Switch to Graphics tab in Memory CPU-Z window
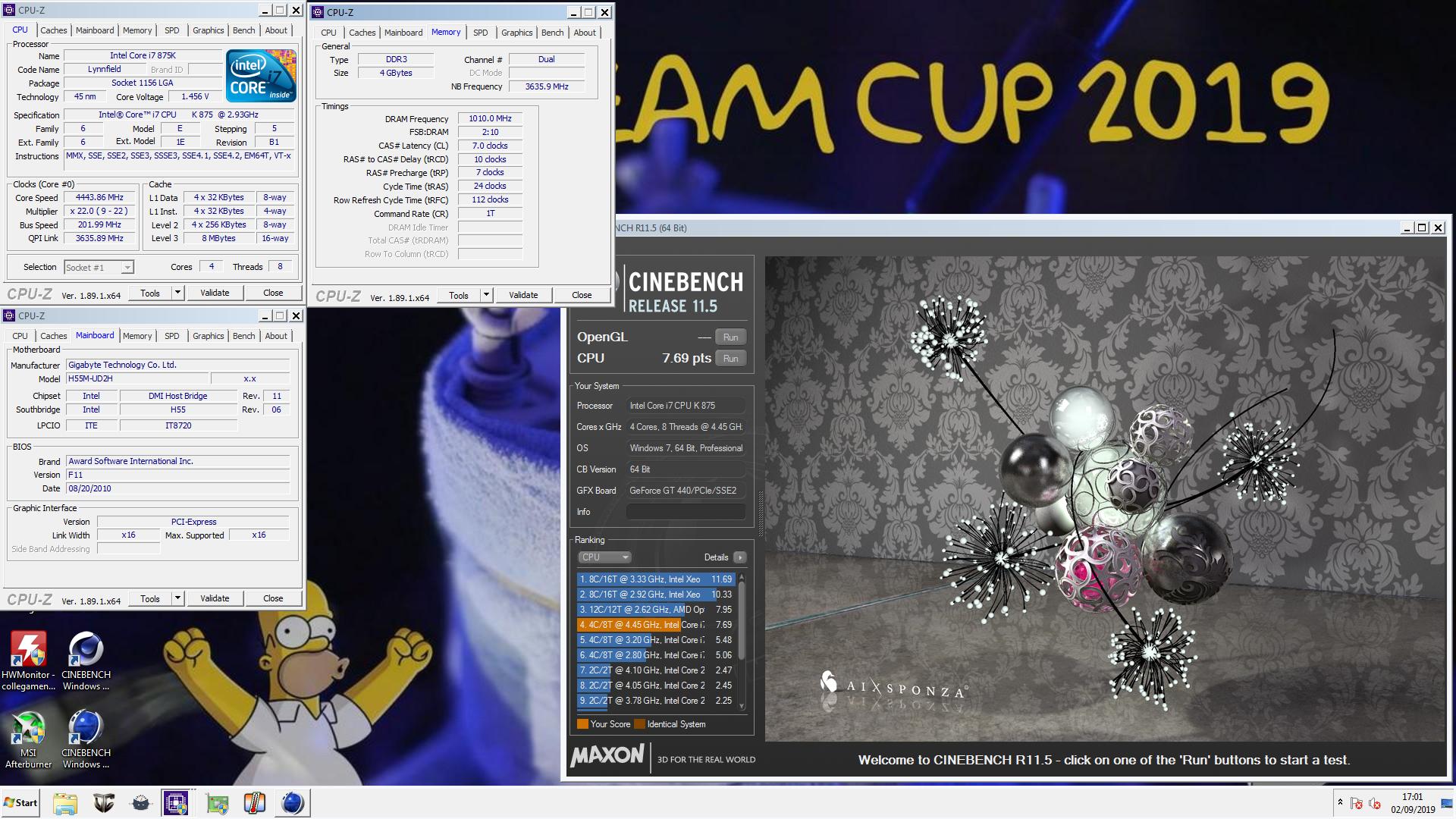 (516, 33)
